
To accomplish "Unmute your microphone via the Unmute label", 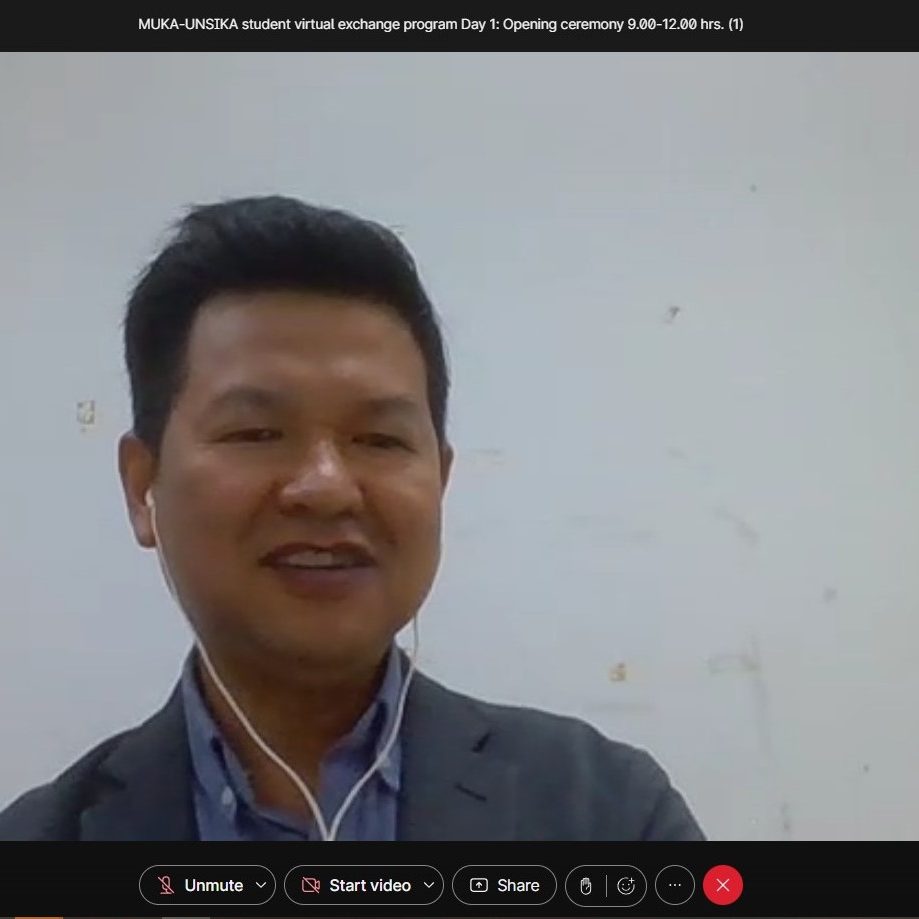I will tap(213, 885).
